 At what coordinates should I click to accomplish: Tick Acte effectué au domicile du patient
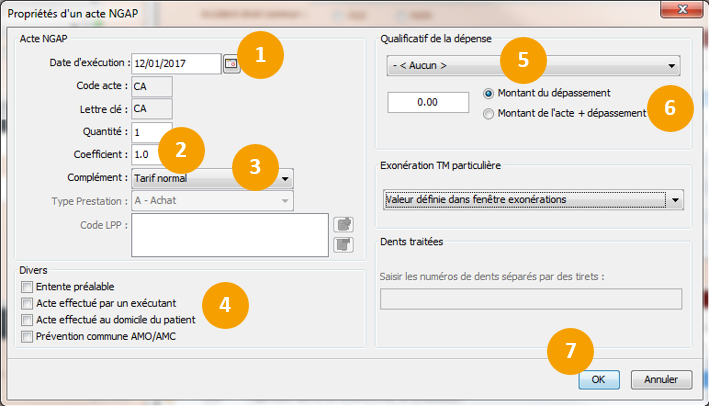(26, 320)
